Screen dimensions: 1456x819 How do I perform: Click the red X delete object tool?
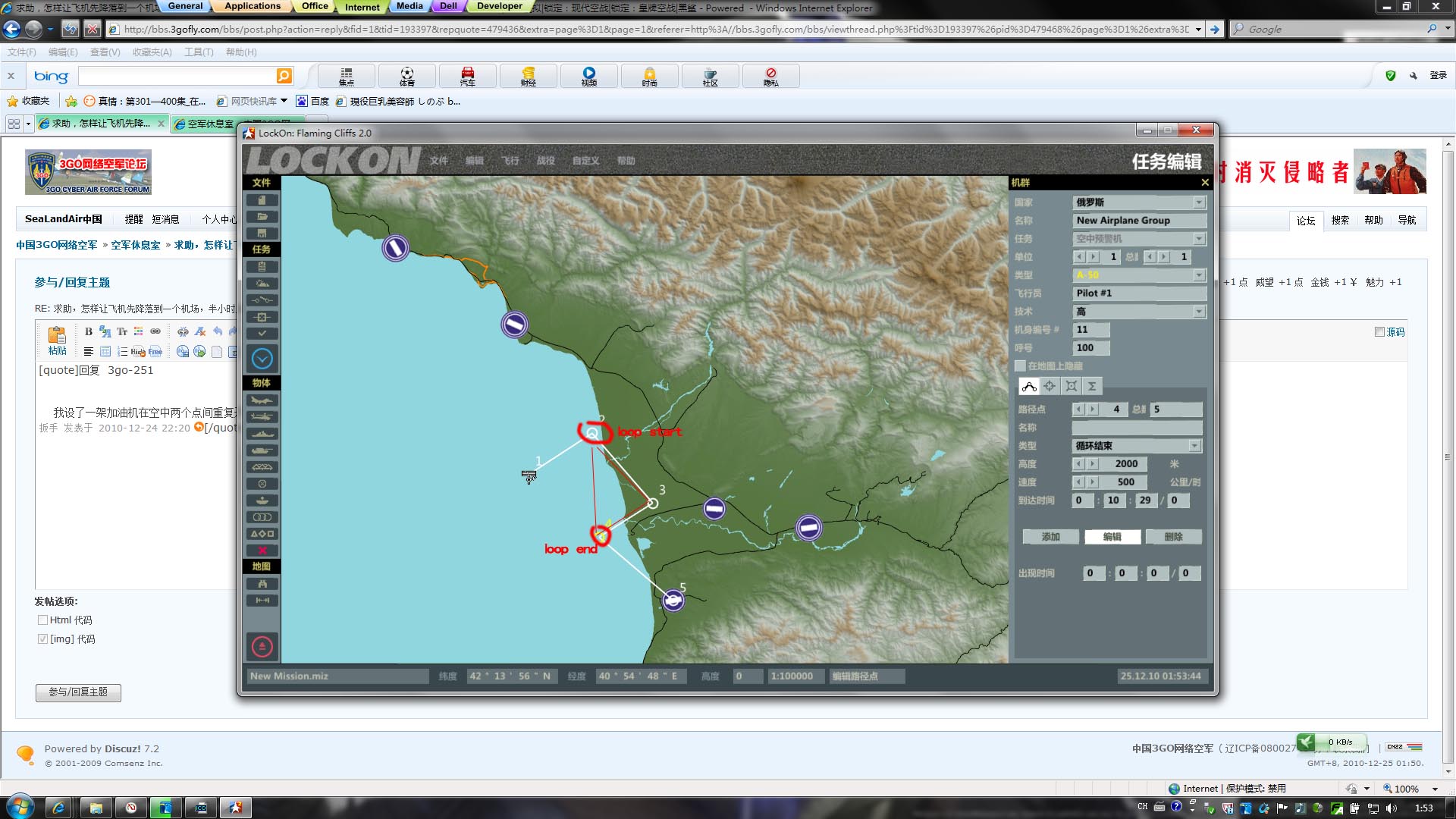click(262, 551)
